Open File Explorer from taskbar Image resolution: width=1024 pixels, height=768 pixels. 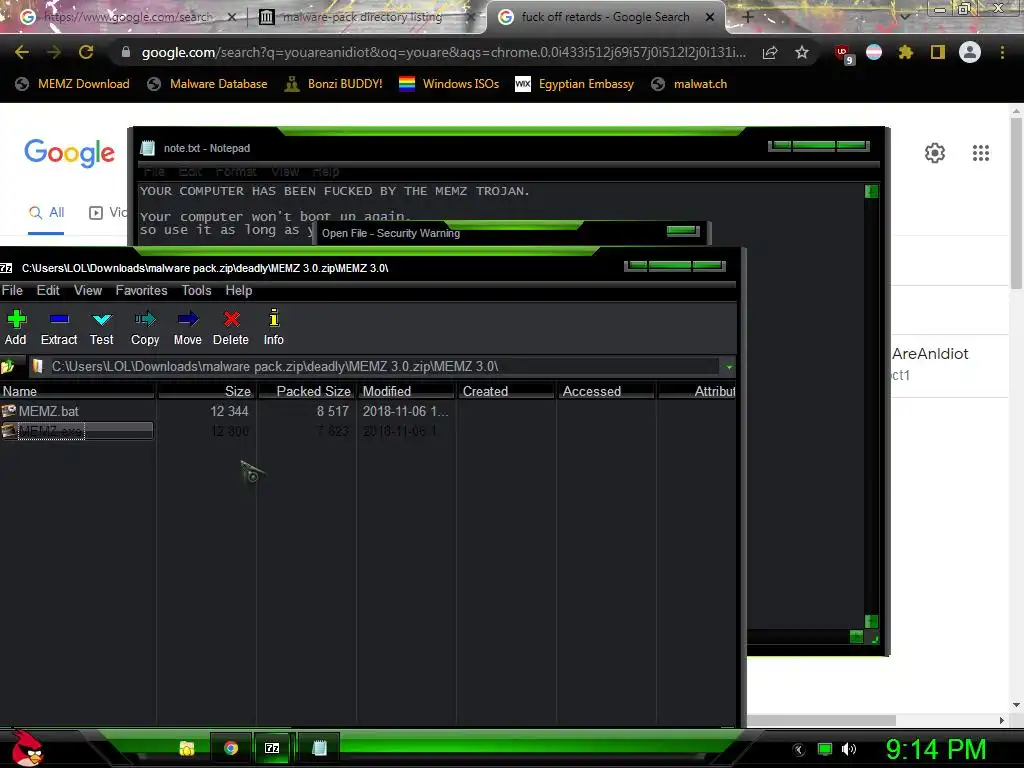click(187, 748)
